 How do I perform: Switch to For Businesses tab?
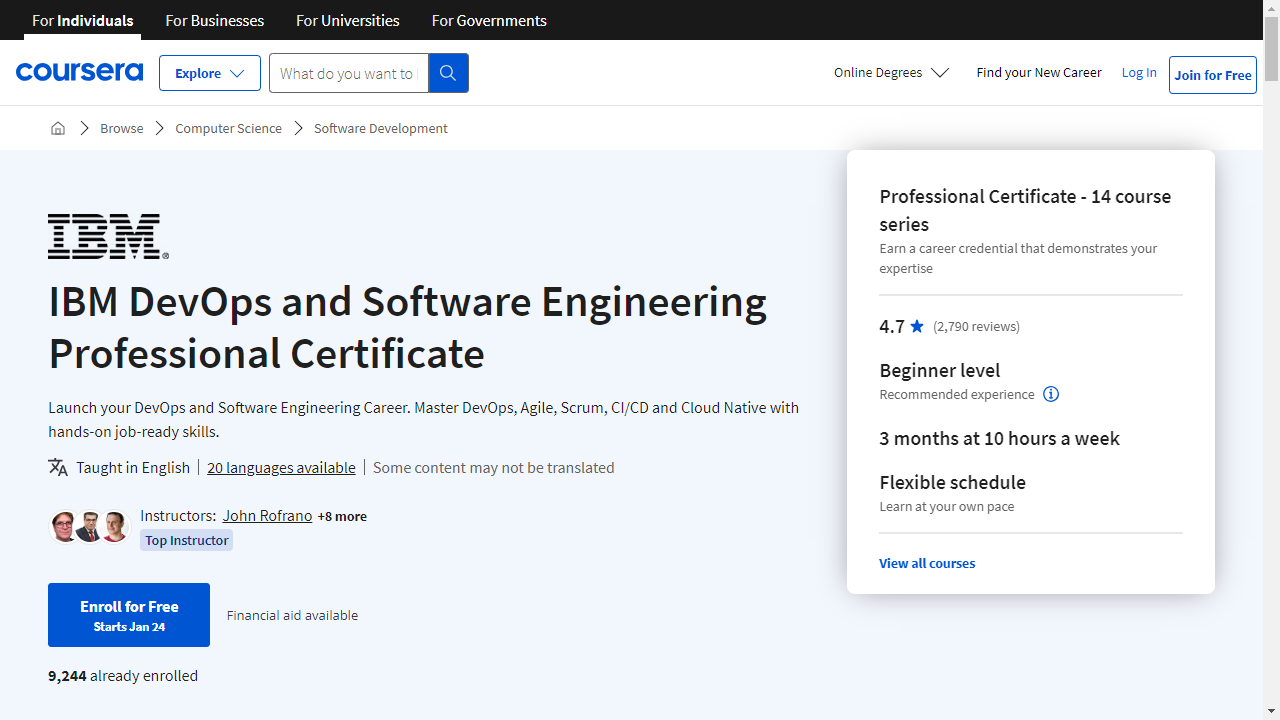[215, 20]
